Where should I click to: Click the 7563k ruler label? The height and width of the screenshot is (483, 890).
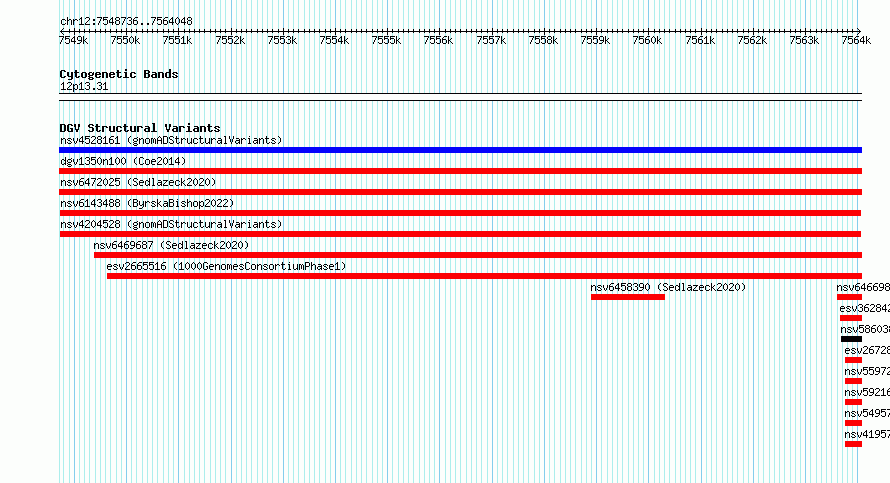pyautogui.click(x=804, y=40)
